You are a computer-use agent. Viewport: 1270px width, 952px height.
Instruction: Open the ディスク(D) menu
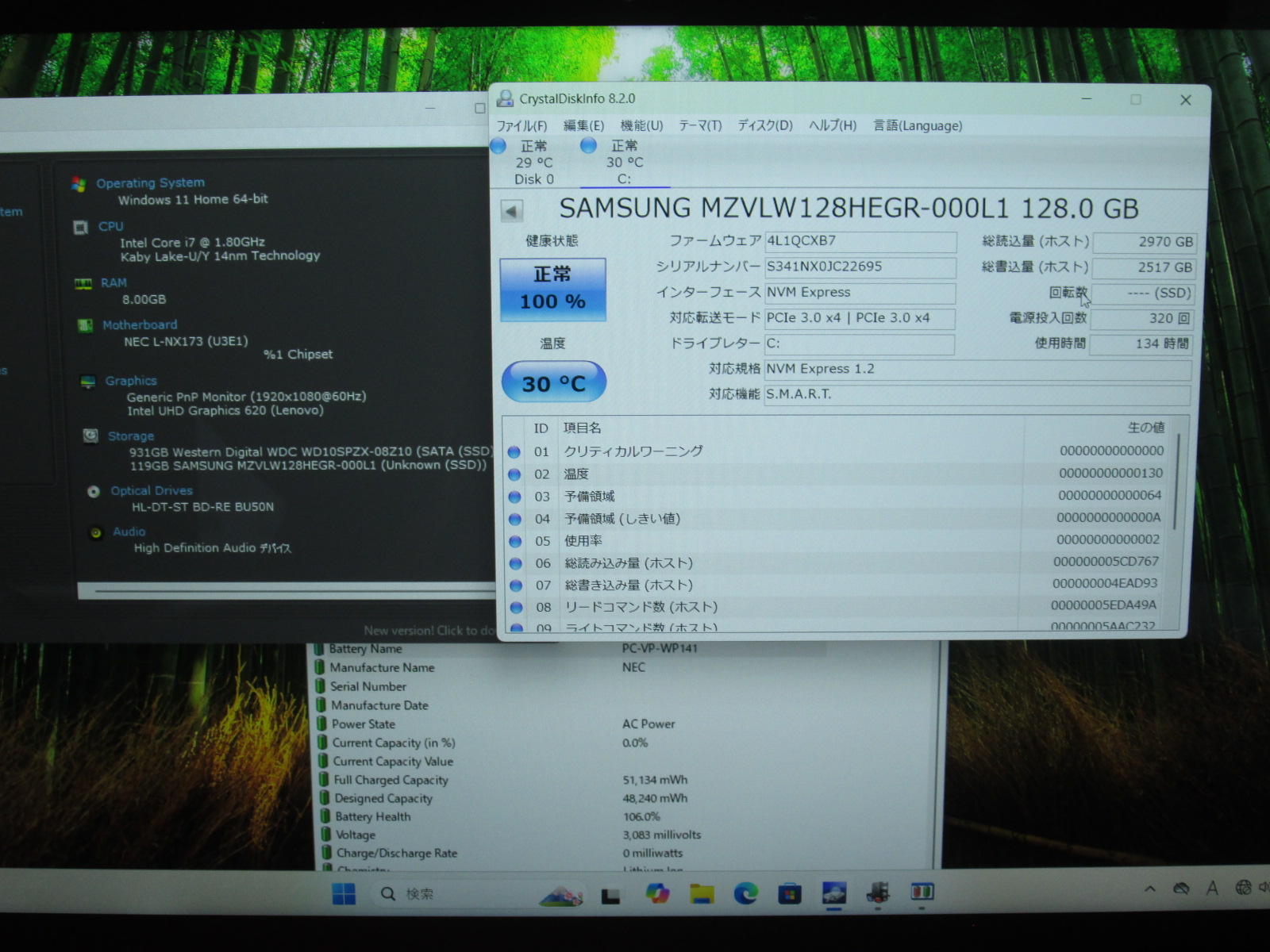(765, 126)
